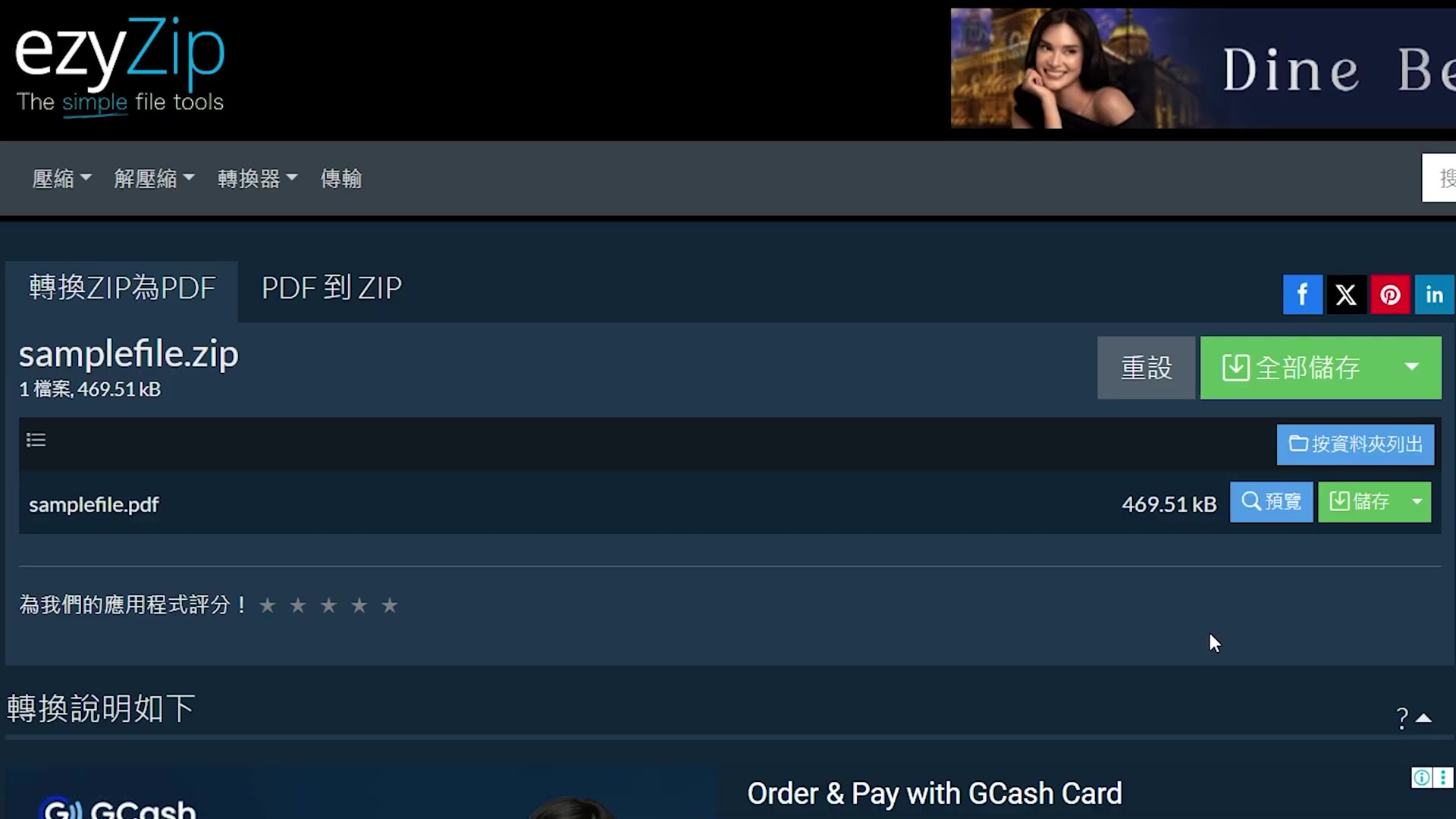The width and height of the screenshot is (1456, 819).
Task: Rate the app with the fifth star
Action: (x=390, y=605)
